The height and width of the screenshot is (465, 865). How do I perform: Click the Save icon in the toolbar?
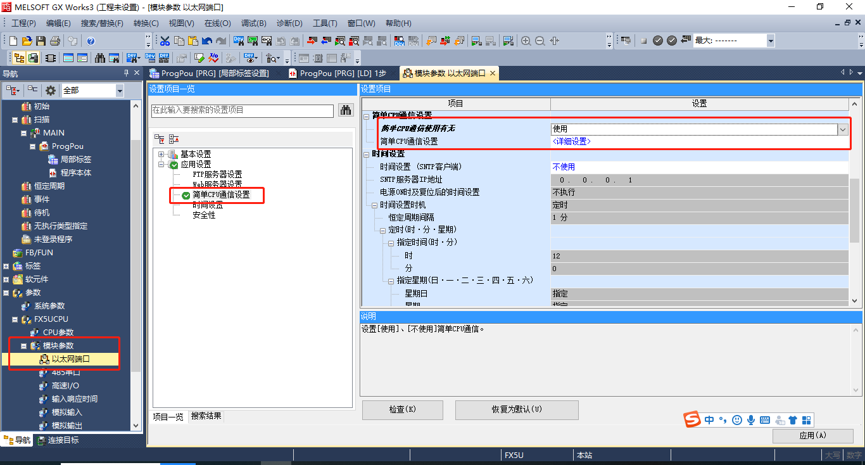(x=41, y=41)
